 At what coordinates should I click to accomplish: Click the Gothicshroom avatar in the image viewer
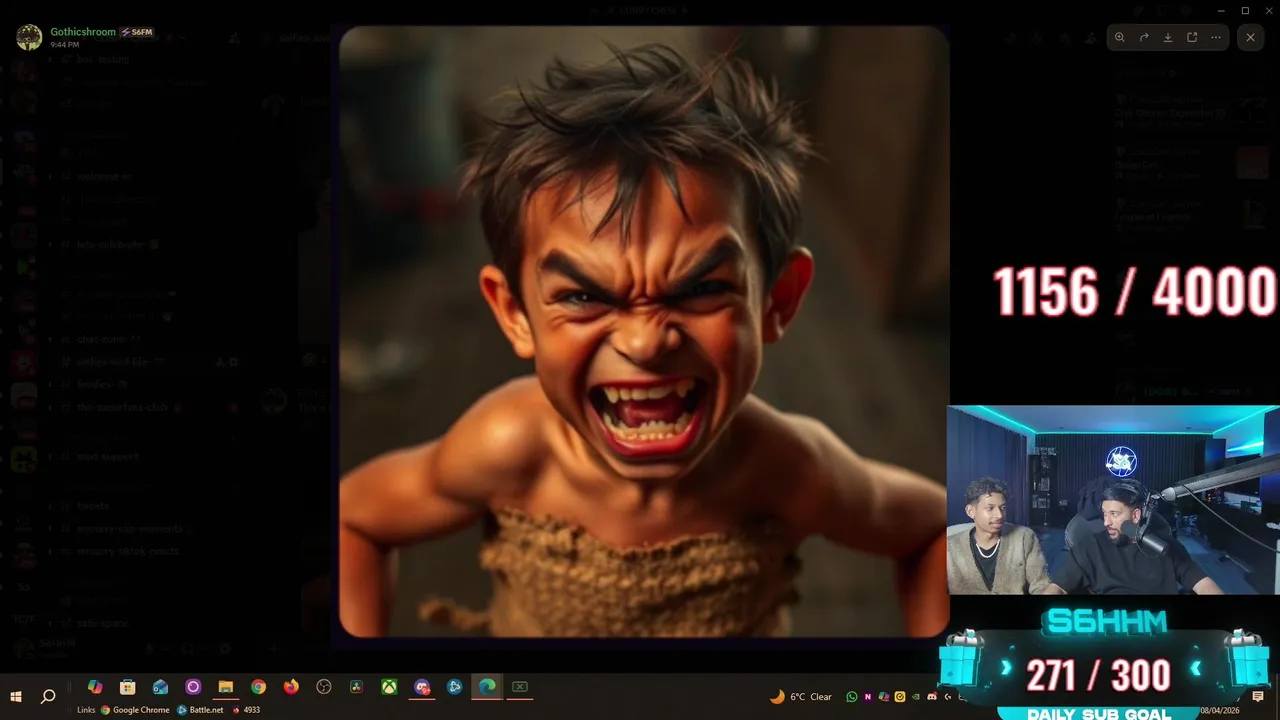(29, 37)
